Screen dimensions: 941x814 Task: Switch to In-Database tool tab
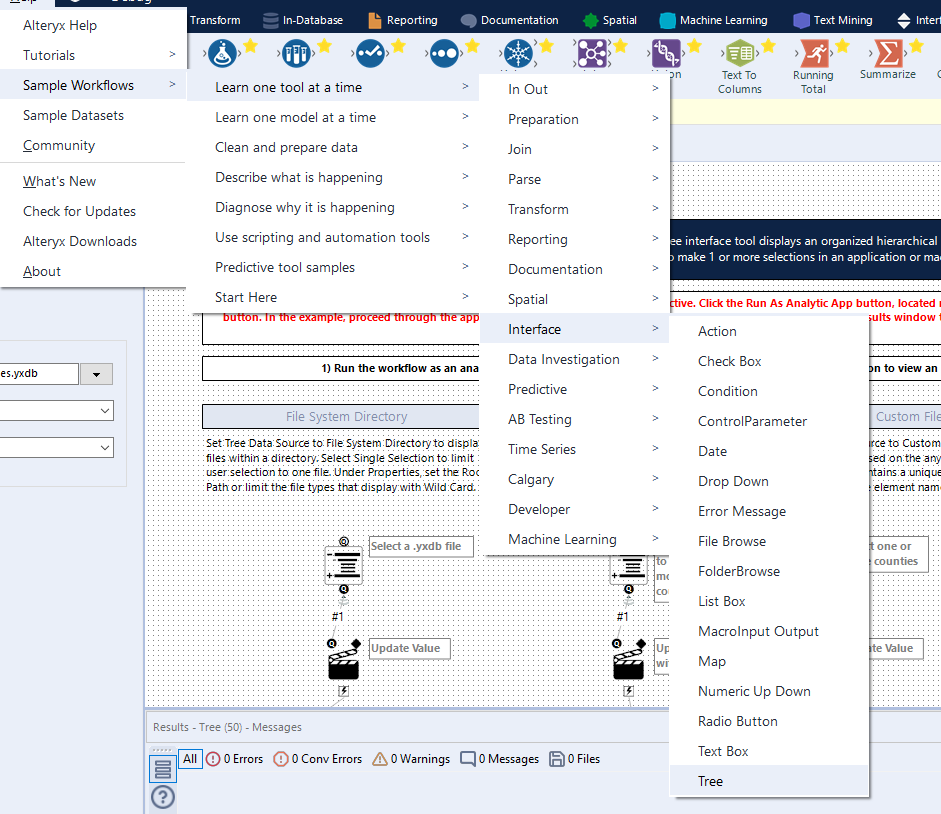click(303, 20)
